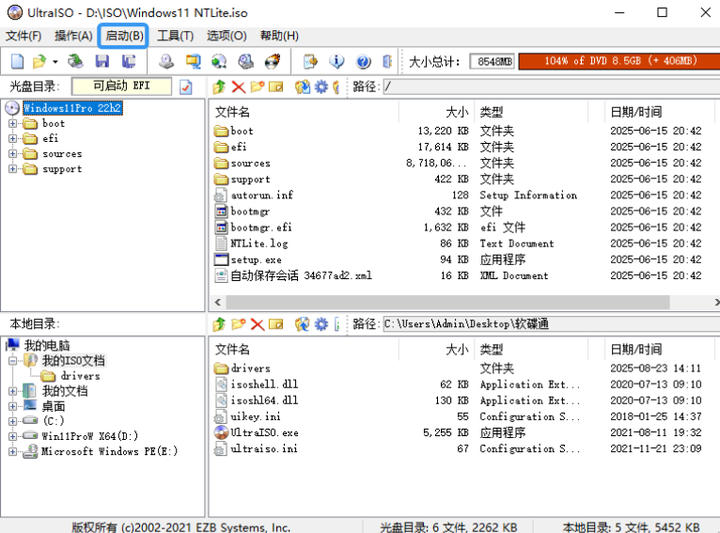The width and height of the screenshot is (720, 533).
Task: Open the 工具(T) menu
Action: [x=175, y=36]
